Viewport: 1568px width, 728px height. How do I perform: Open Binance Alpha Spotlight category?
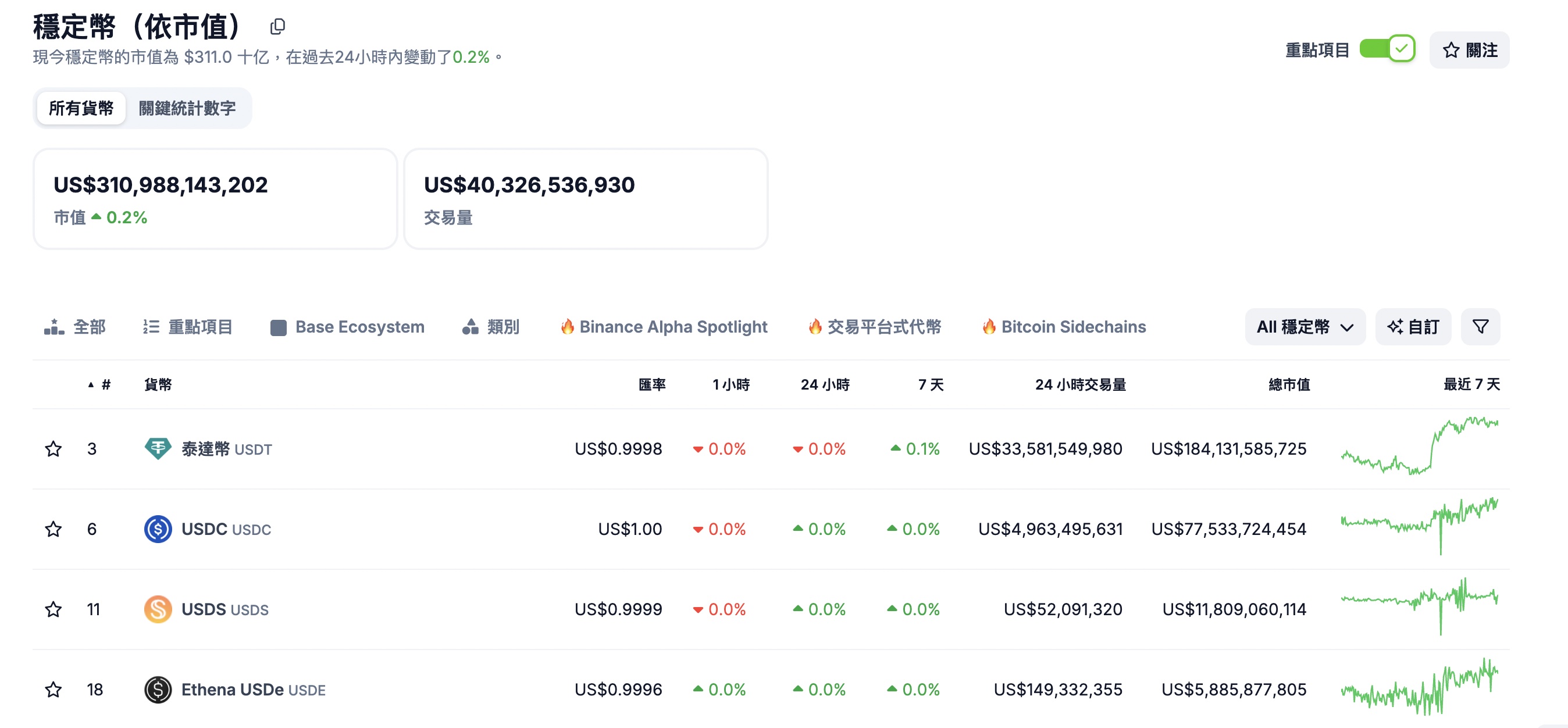[x=664, y=327]
